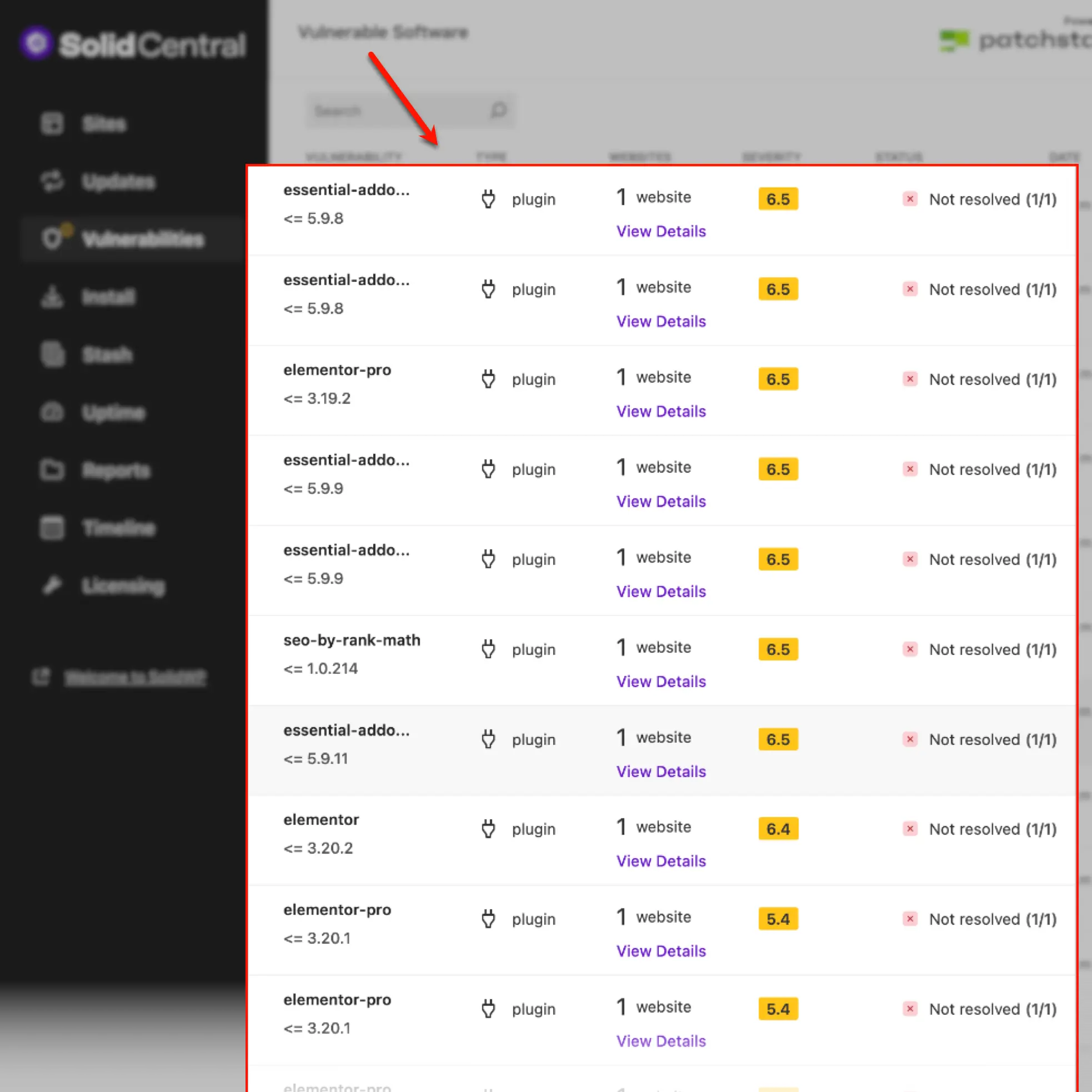Click the plugin icon beside elementor-pro
The image size is (1092, 1092).
(488, 379)
